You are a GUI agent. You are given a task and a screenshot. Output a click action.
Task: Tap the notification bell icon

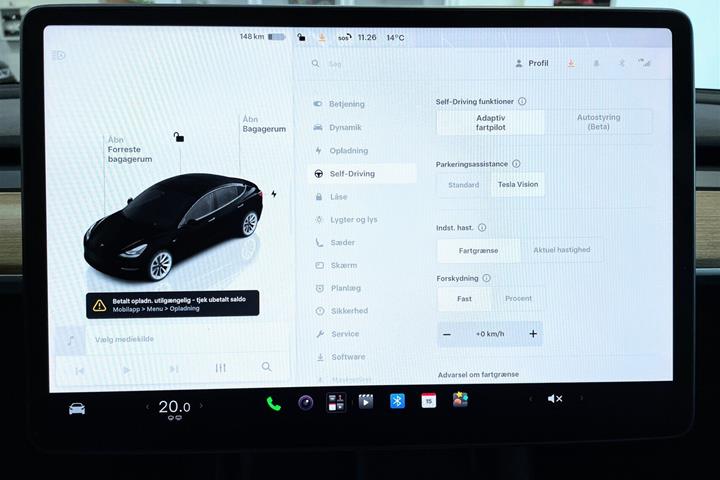tap(596, 63)
